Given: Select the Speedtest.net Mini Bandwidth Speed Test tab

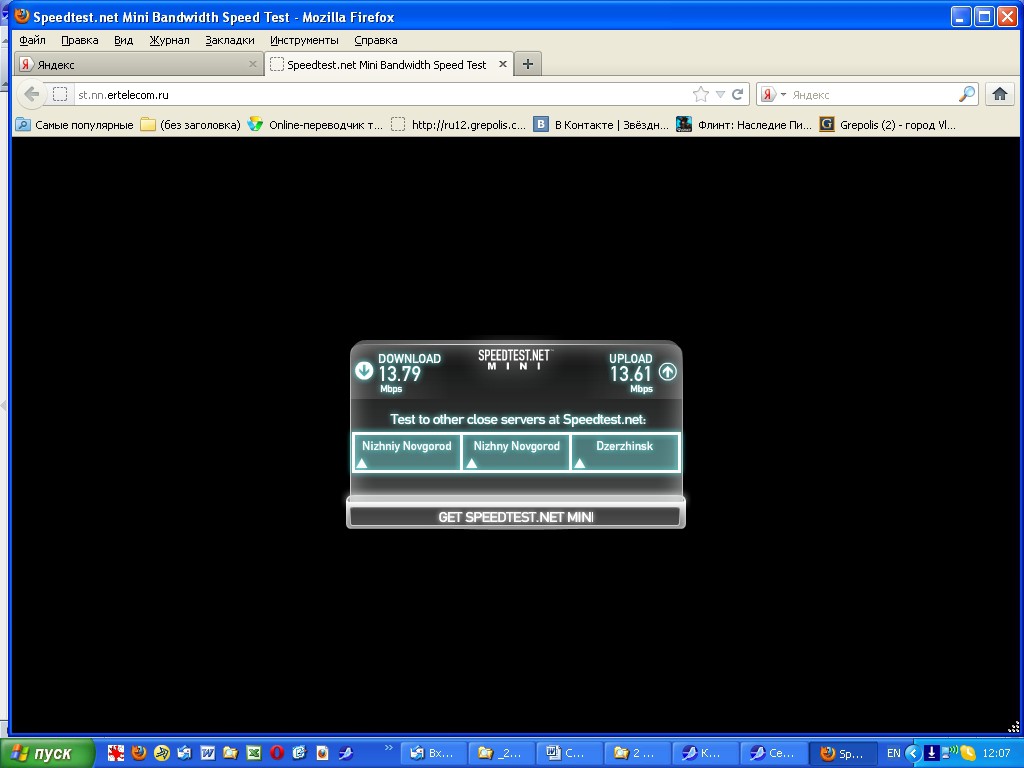Looking at the screenshot, I should coord(389,64).
